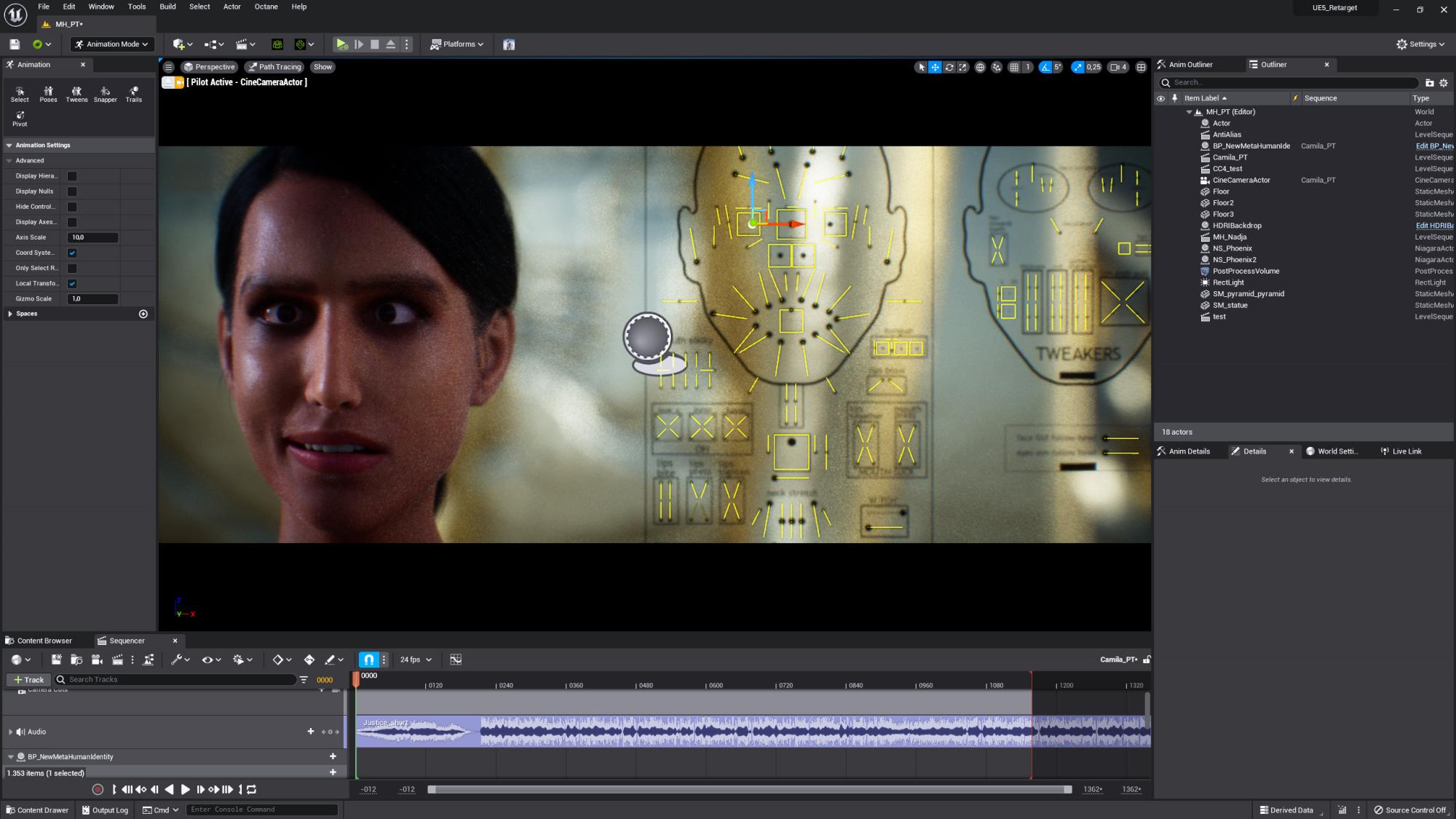Open Animation Mode dropdown

tap(113, 44)
